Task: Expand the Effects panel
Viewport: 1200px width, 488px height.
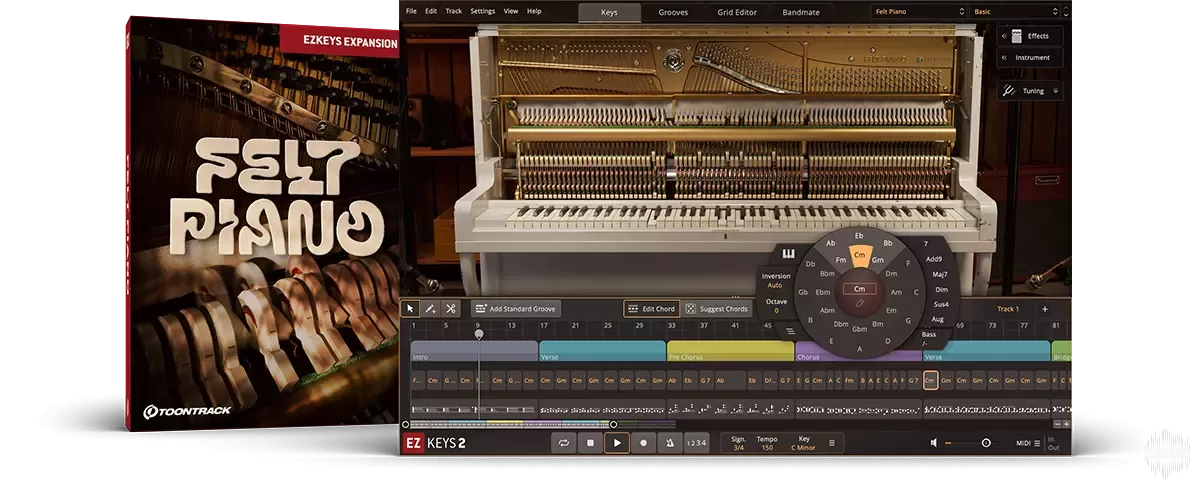Action: click(x=1030, y=36)
